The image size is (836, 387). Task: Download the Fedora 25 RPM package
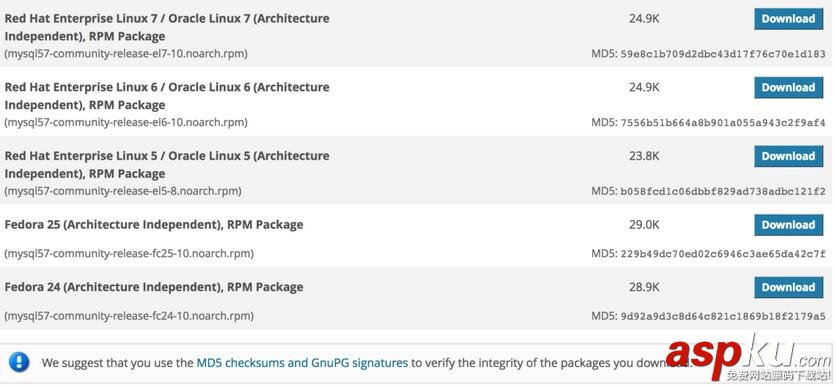(x=788, y=225)
